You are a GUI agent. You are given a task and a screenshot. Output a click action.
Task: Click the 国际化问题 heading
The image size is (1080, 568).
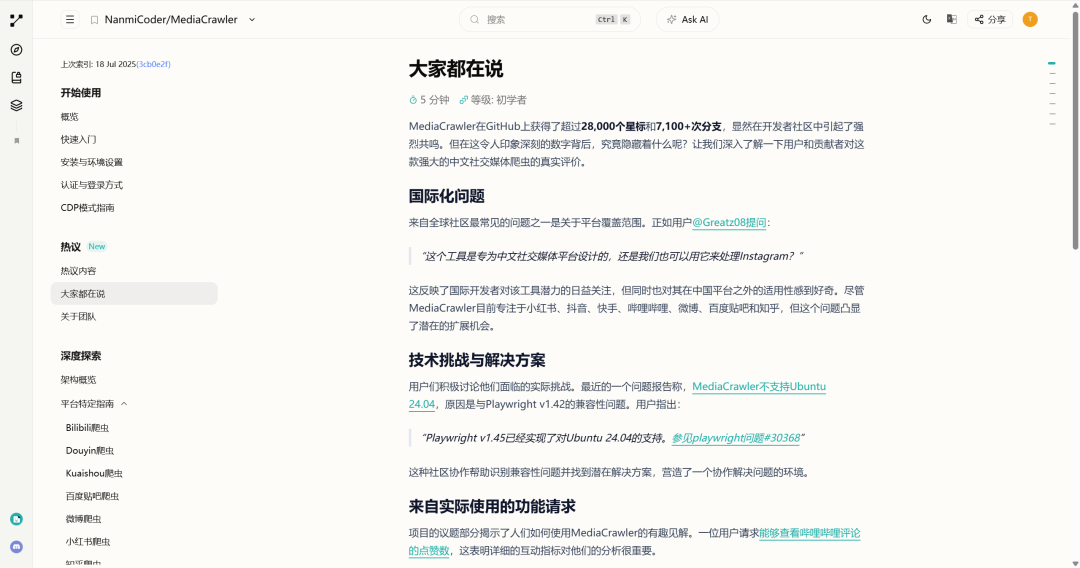[x=447, y=196]
